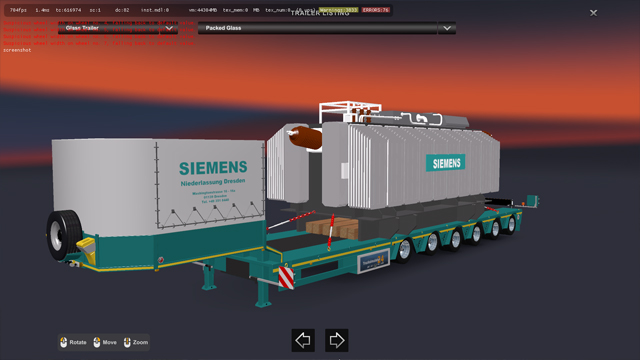The width and height of the screenshot is (640, 360).
Task: Close the trailer listing with the X
Action: pyautogui.click(x=593, y=13)
